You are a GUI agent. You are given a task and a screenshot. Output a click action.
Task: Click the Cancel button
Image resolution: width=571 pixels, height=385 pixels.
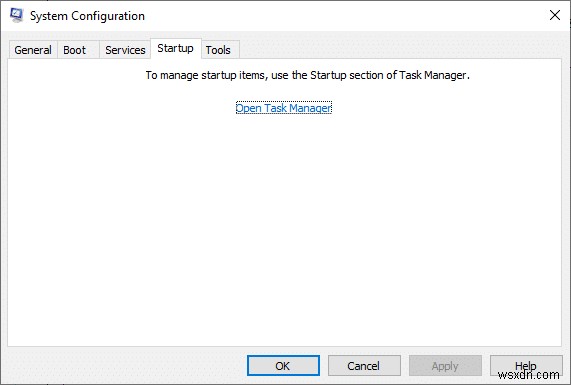[364, 366]
